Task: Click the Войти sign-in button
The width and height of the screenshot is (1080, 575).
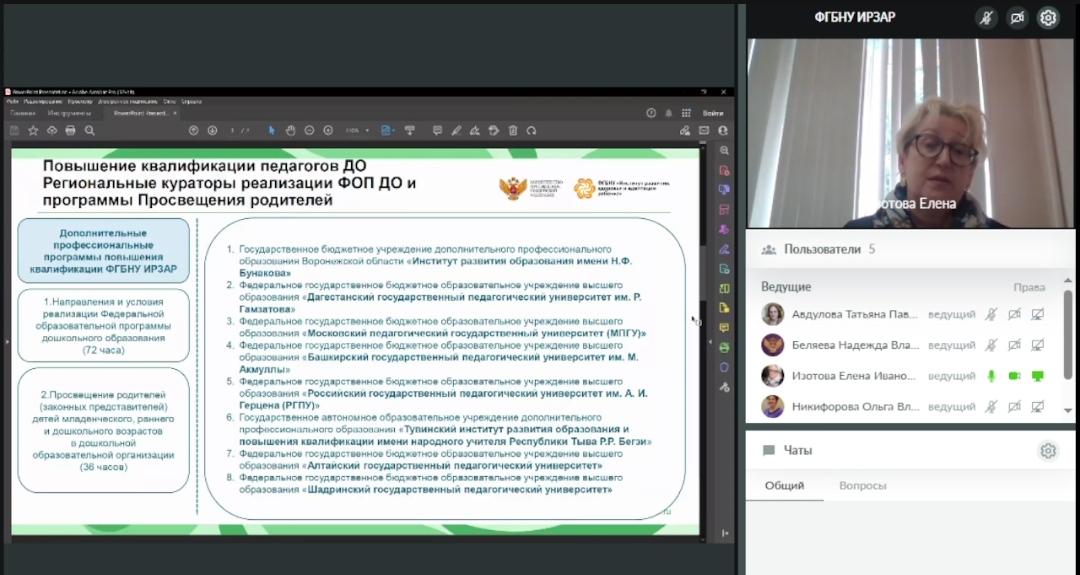Action: (x=712, y=113)
